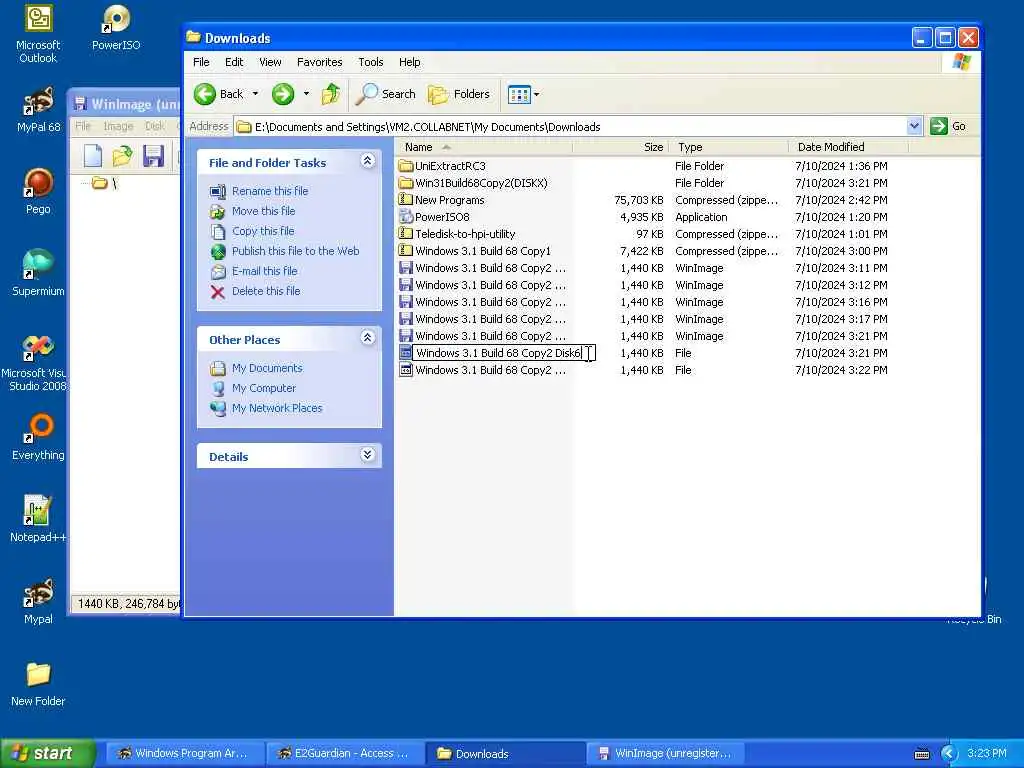Open My Documents from Other Places
1024x768 pixels.
click(267, 368)
